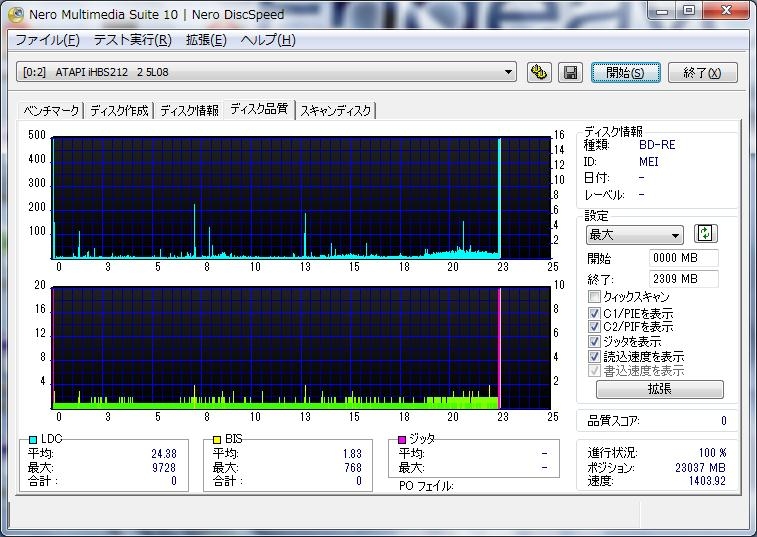Click the BIS yellow legend swatch

(x=217, y=439)
